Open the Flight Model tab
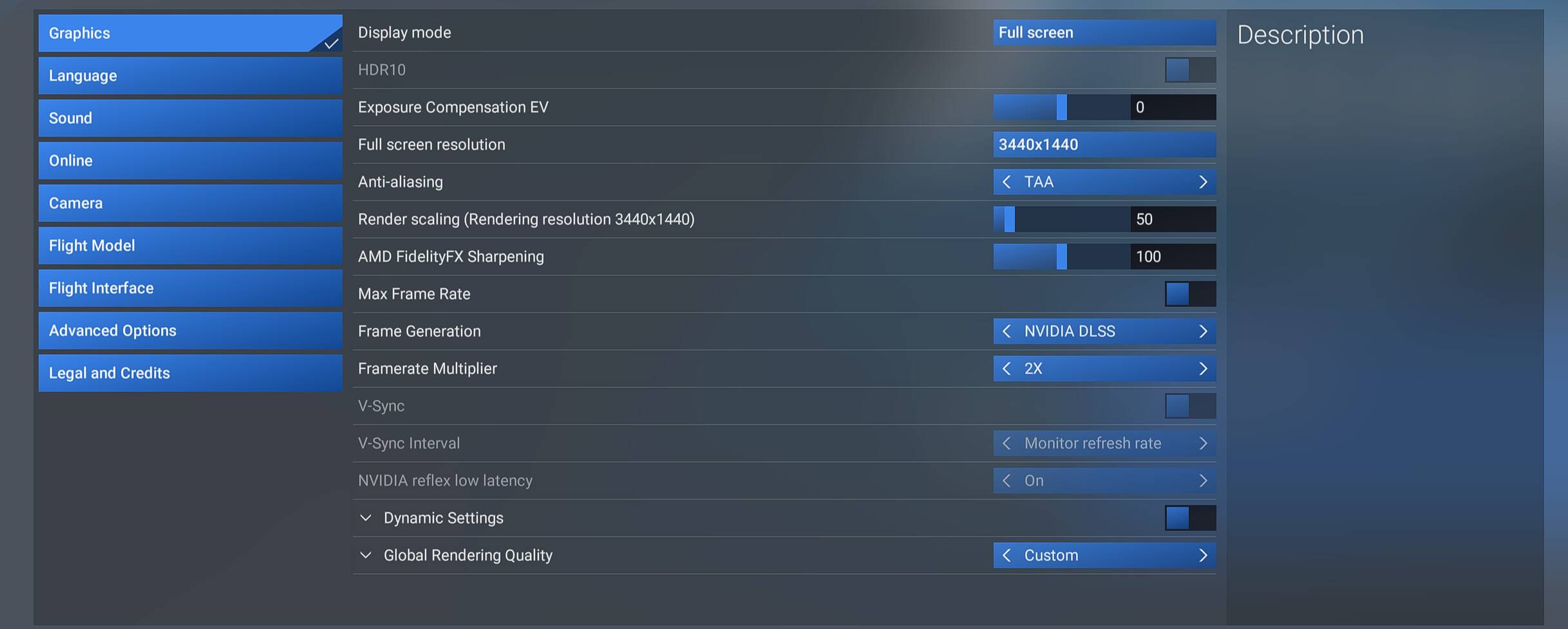1568x629 pixels. (190, 246)
